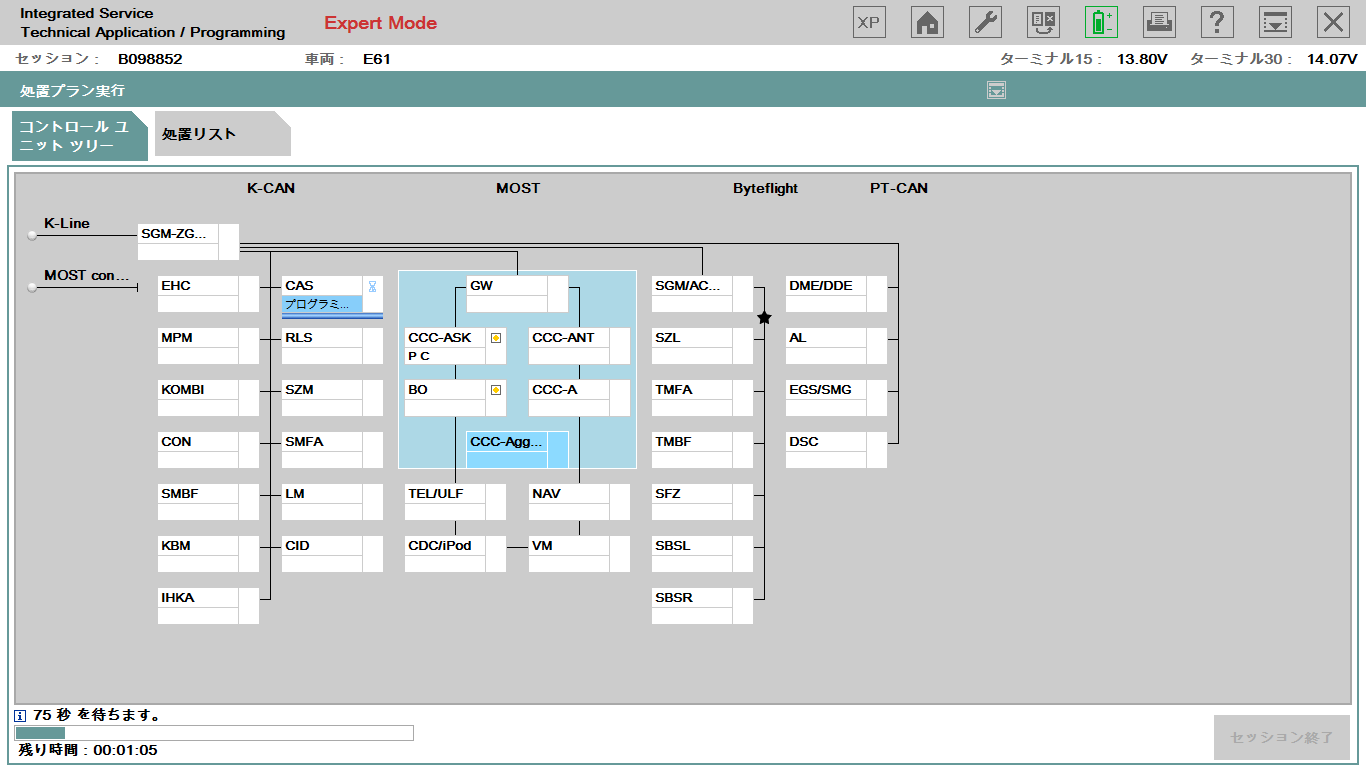
Task: Click the hourglass icon on CAS
Action: pos(372,286)
